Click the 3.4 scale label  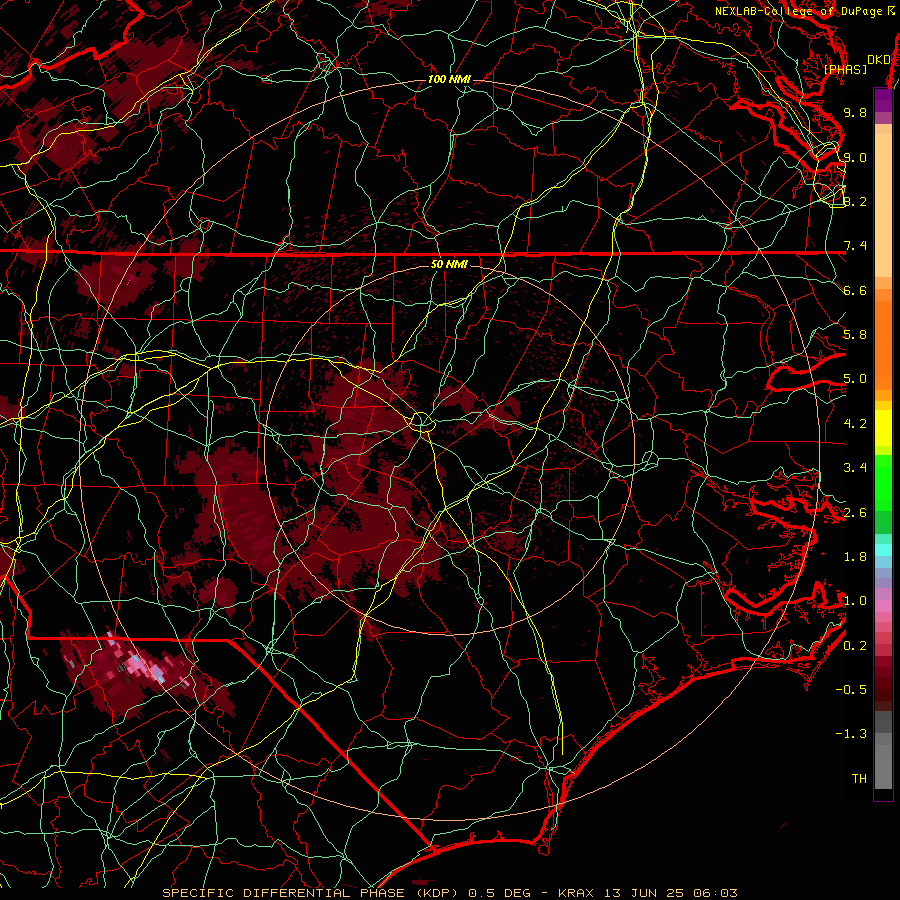[855, 468]
